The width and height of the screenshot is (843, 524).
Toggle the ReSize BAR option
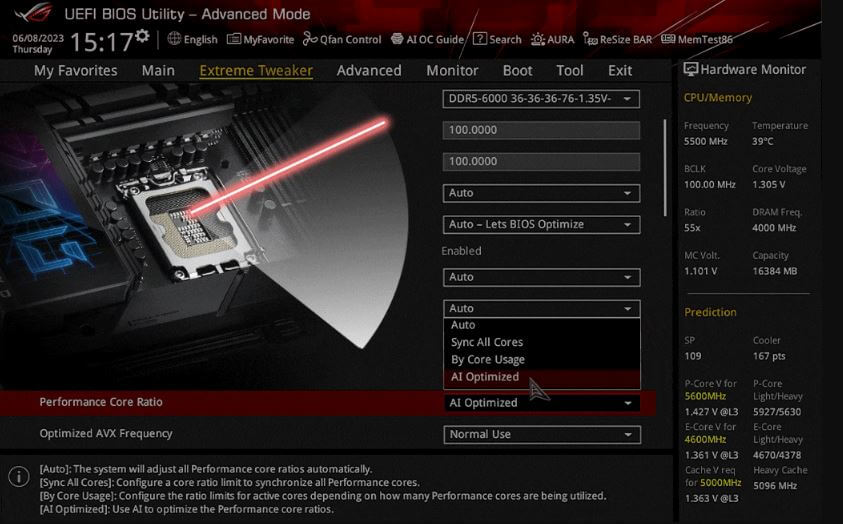pos(617,39)
